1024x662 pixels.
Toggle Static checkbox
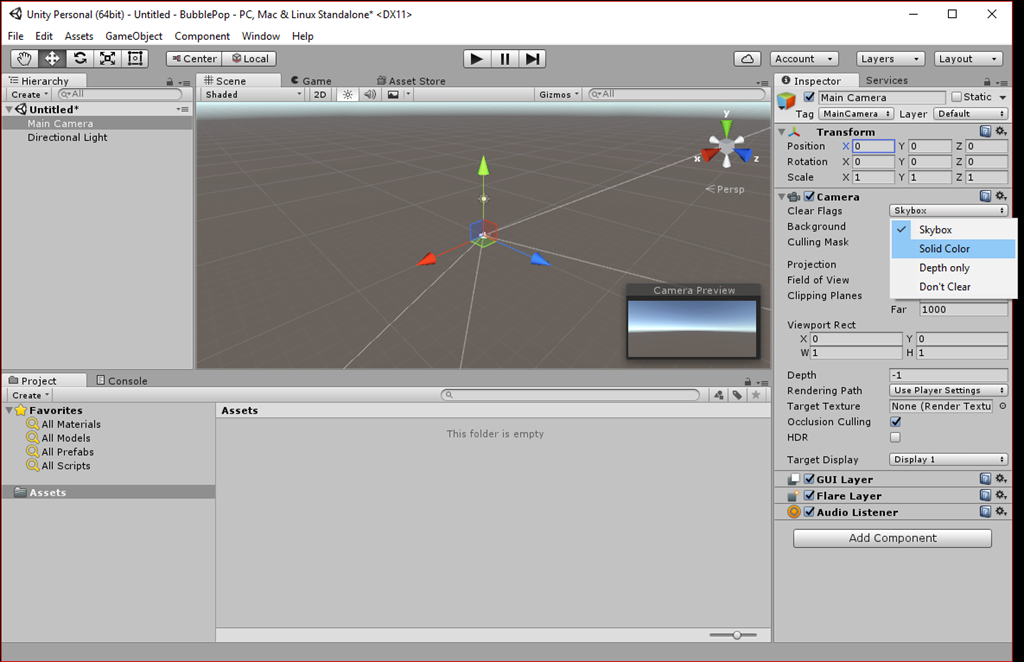[956, 97]
